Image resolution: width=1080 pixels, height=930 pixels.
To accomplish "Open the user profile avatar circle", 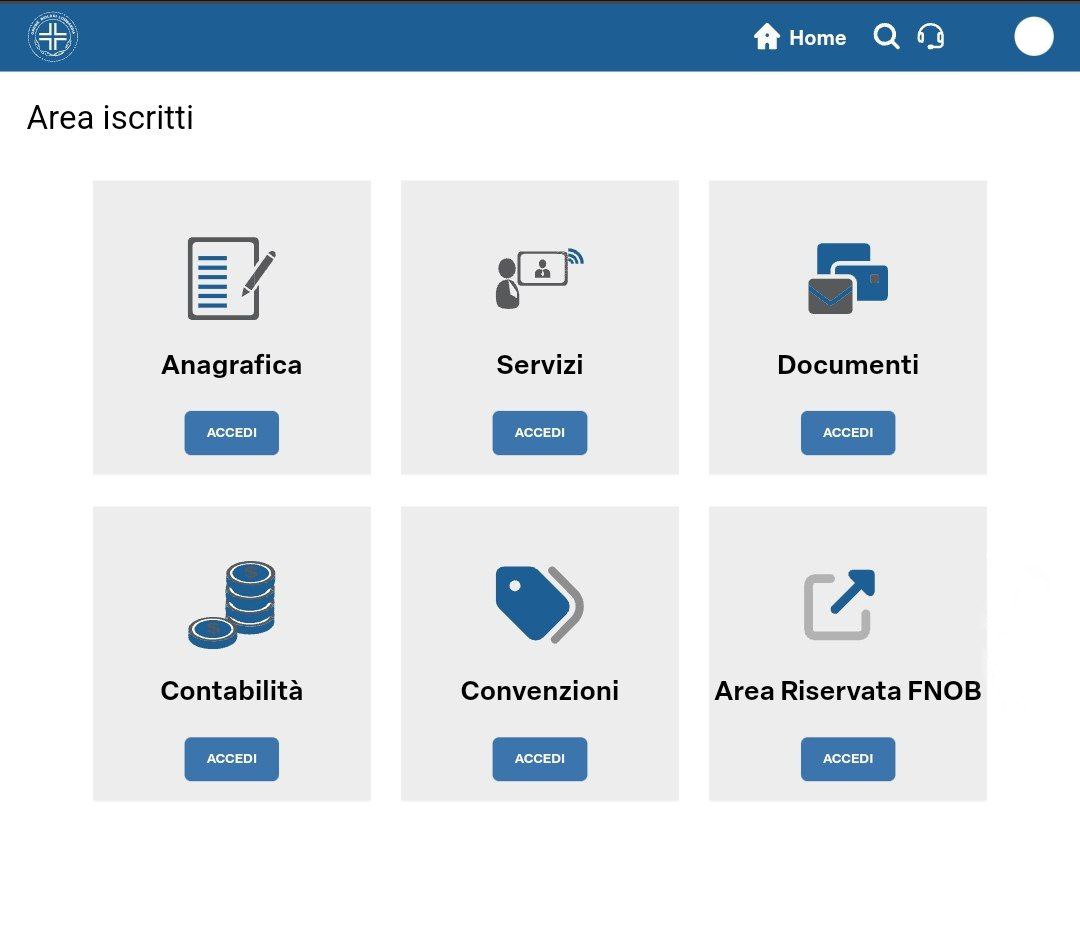I will [x=1033, y=37].
